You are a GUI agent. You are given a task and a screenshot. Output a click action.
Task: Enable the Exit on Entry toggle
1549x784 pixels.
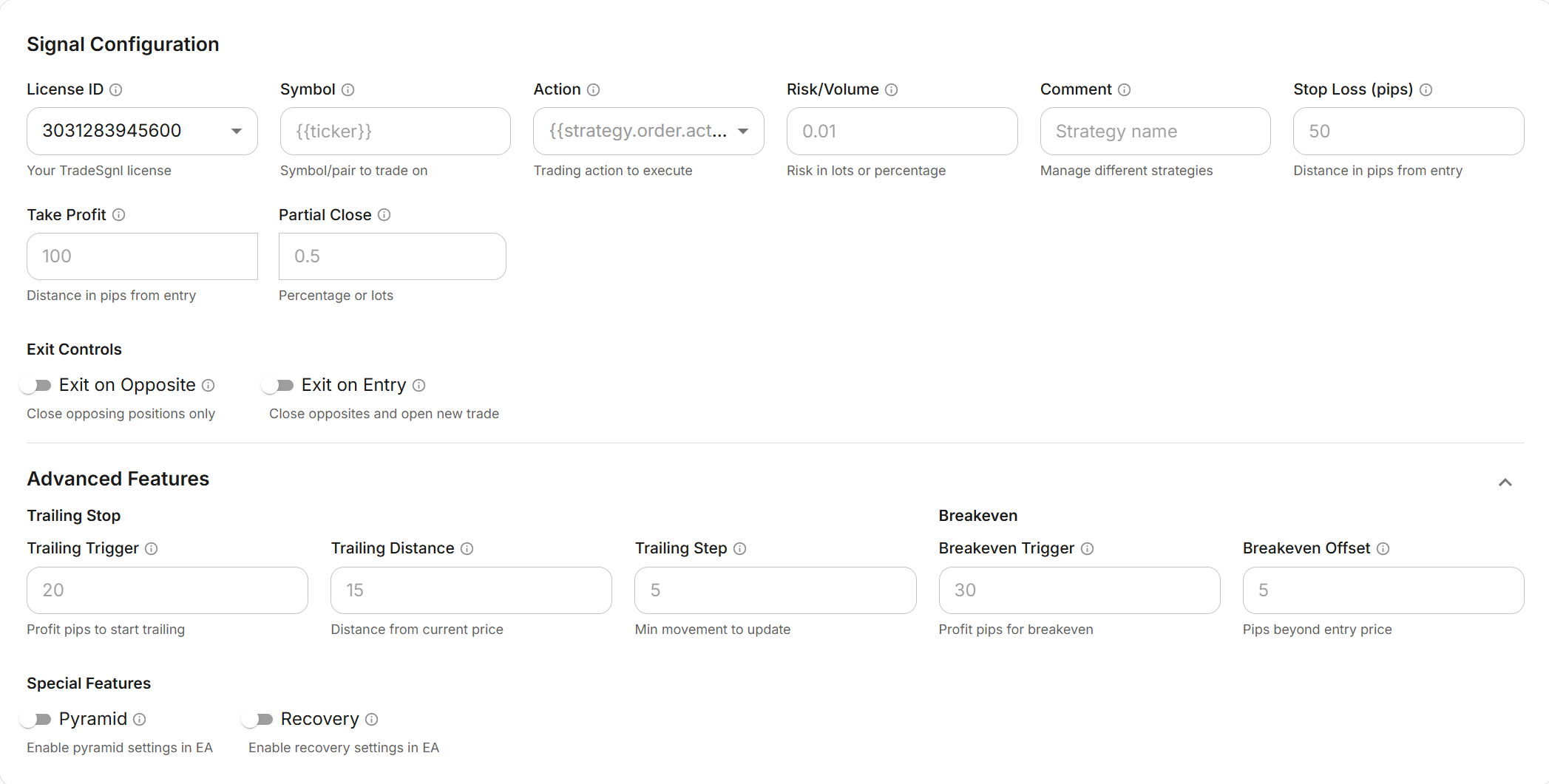pos(279,385)
